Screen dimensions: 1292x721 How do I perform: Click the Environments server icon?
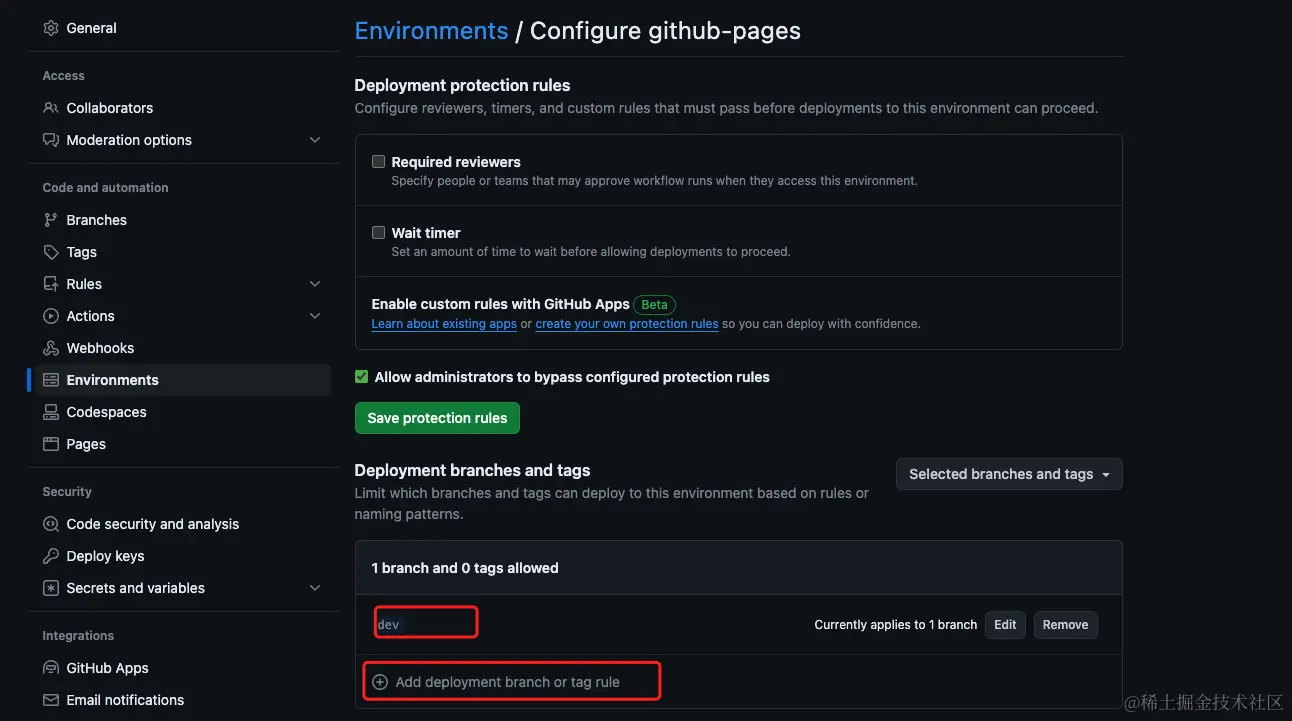coord(51,380)
